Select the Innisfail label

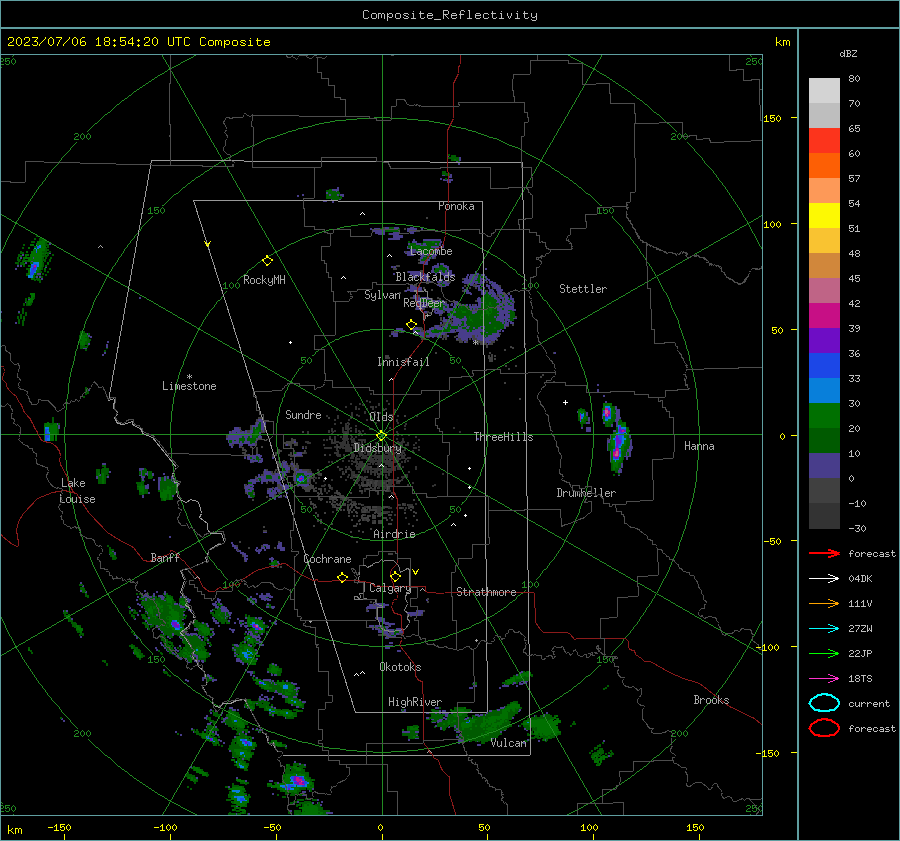(403, 362)
